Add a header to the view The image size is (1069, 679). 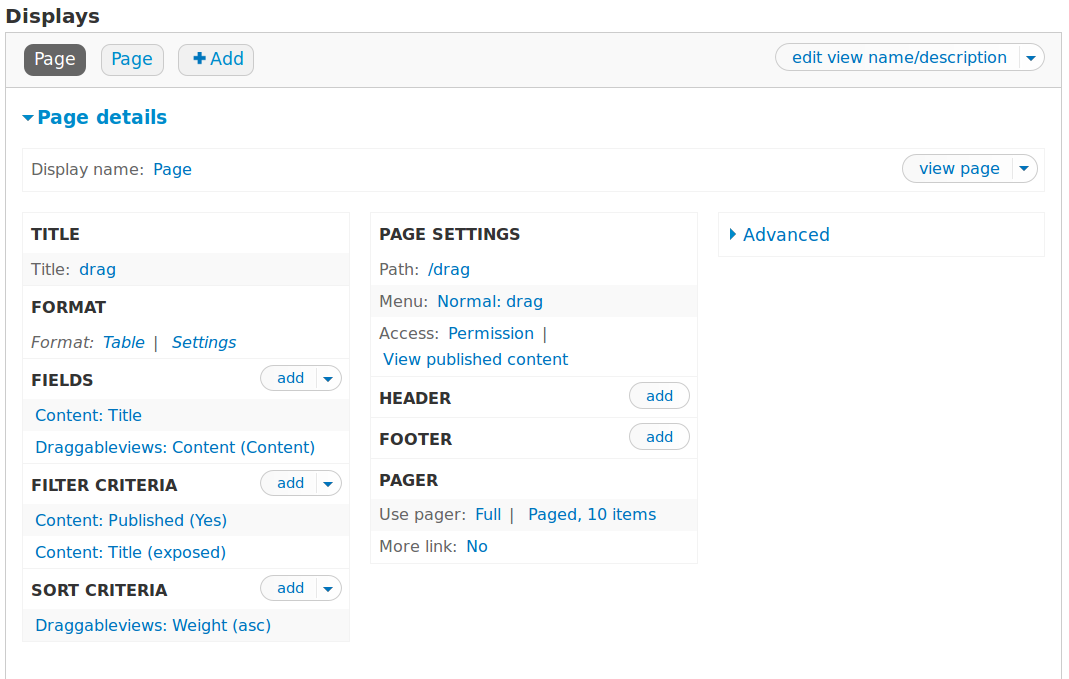click(x=659, y=396)
